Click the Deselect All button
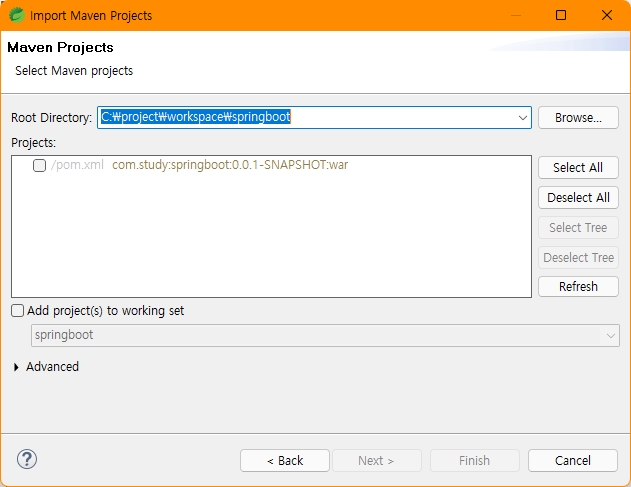This screenshot has width=631, height=487. 578,198
